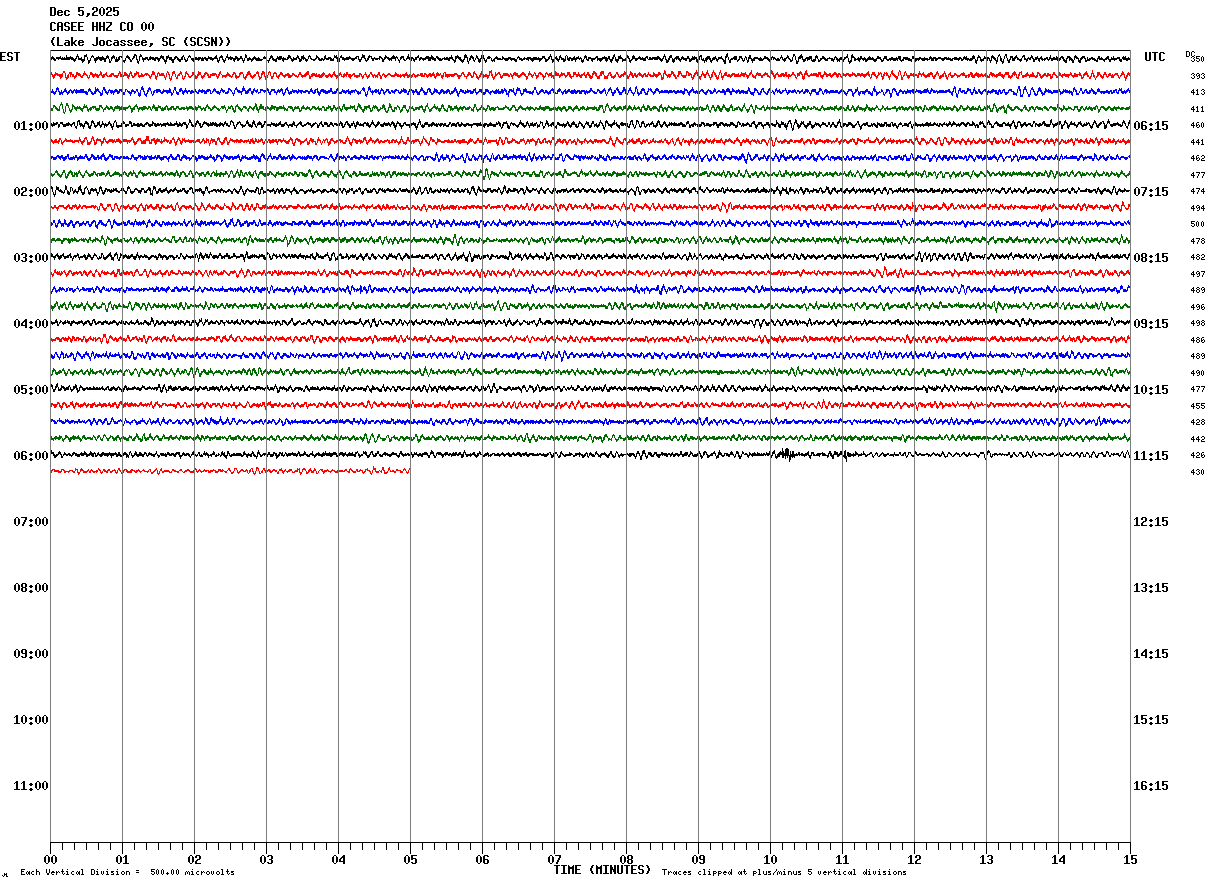The height and width of the screenshot is (886, 1210).
Task: Click the '09:15' UTC time label
Action: point(1151,324)
